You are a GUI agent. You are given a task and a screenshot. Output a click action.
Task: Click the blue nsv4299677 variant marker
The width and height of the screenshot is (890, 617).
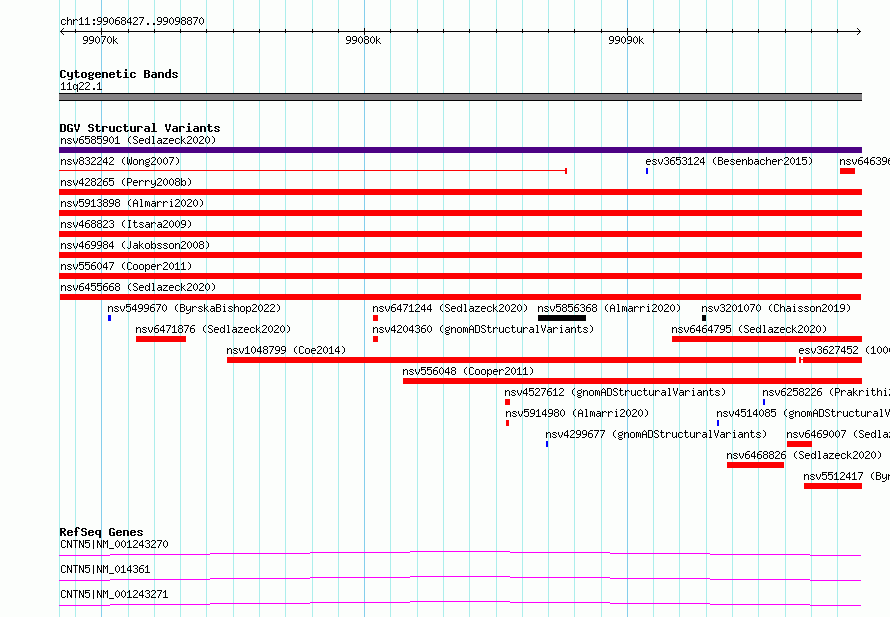tap(547, 444)
